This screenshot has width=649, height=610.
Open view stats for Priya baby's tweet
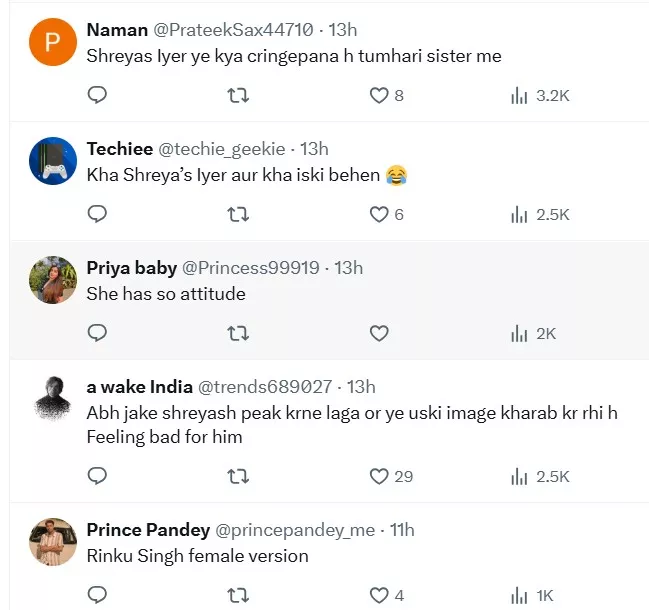coord(520,333)
